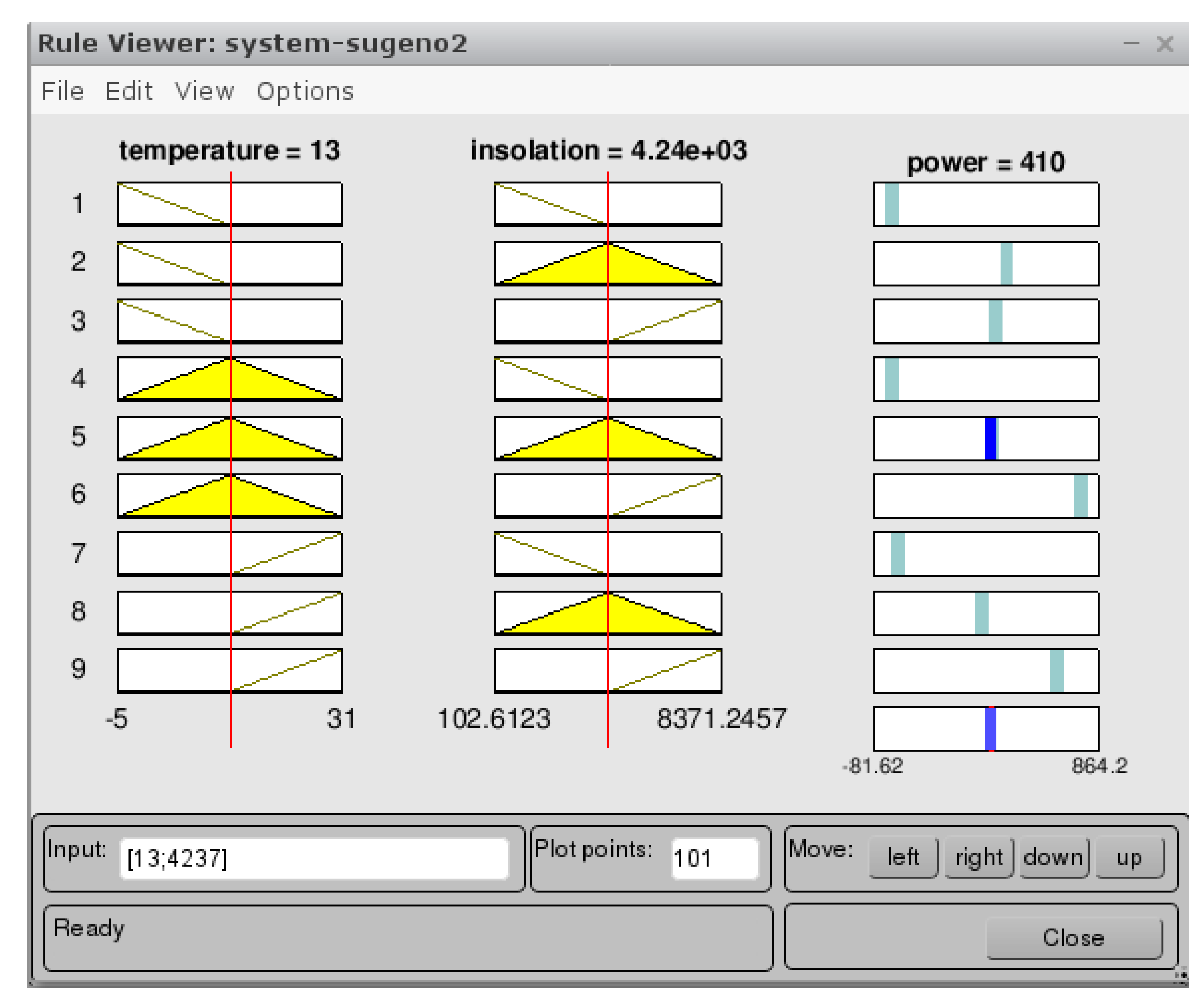Image resolution: width=1204 pixels, height=1006 pixels.
Task: Click the red insolation input line
Action: coord(608,722)
